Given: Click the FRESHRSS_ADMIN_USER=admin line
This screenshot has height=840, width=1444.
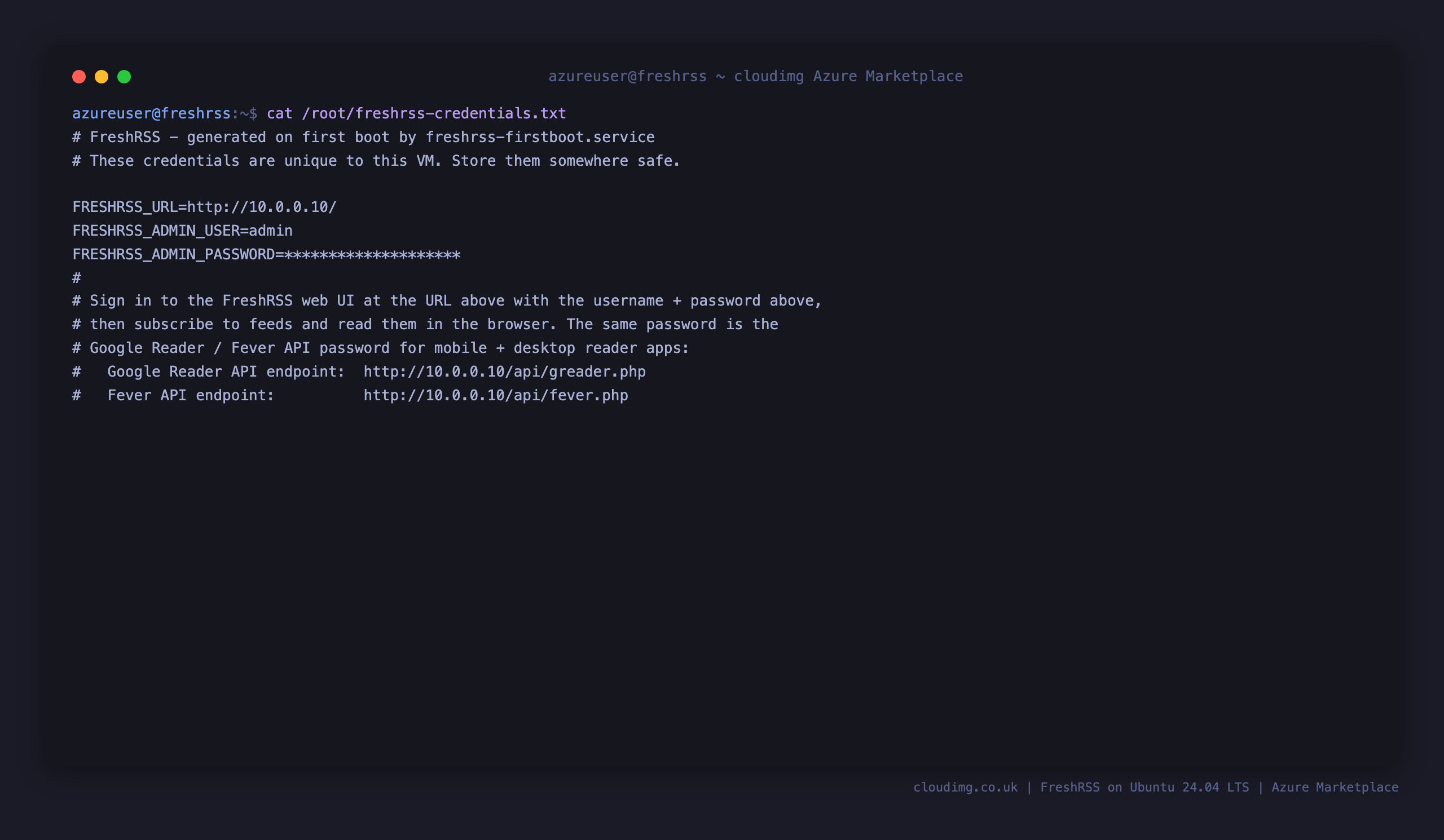Looking at the screenshot, I should (x=182, y=231).
